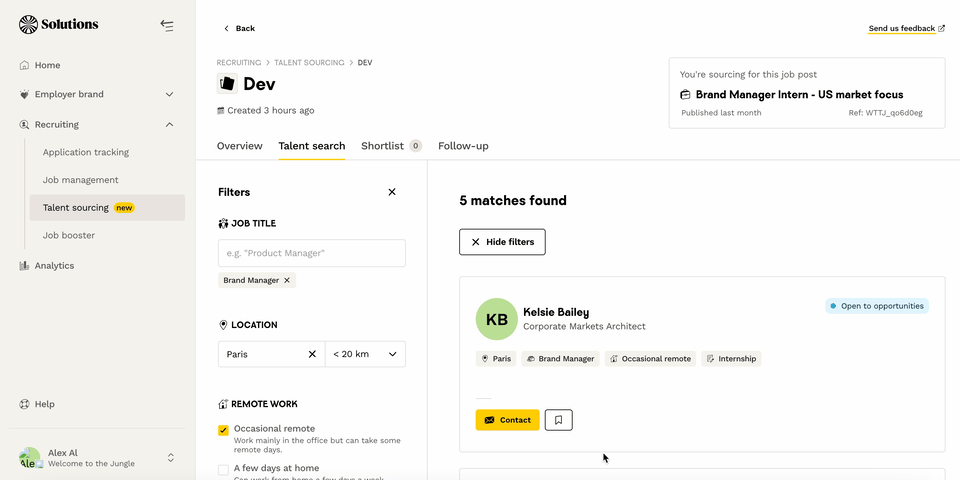Image resolution: width=960 pixels, height=480 pixels.
Task: Expand the Employer brand menu
Action: (x=169, y=95)
